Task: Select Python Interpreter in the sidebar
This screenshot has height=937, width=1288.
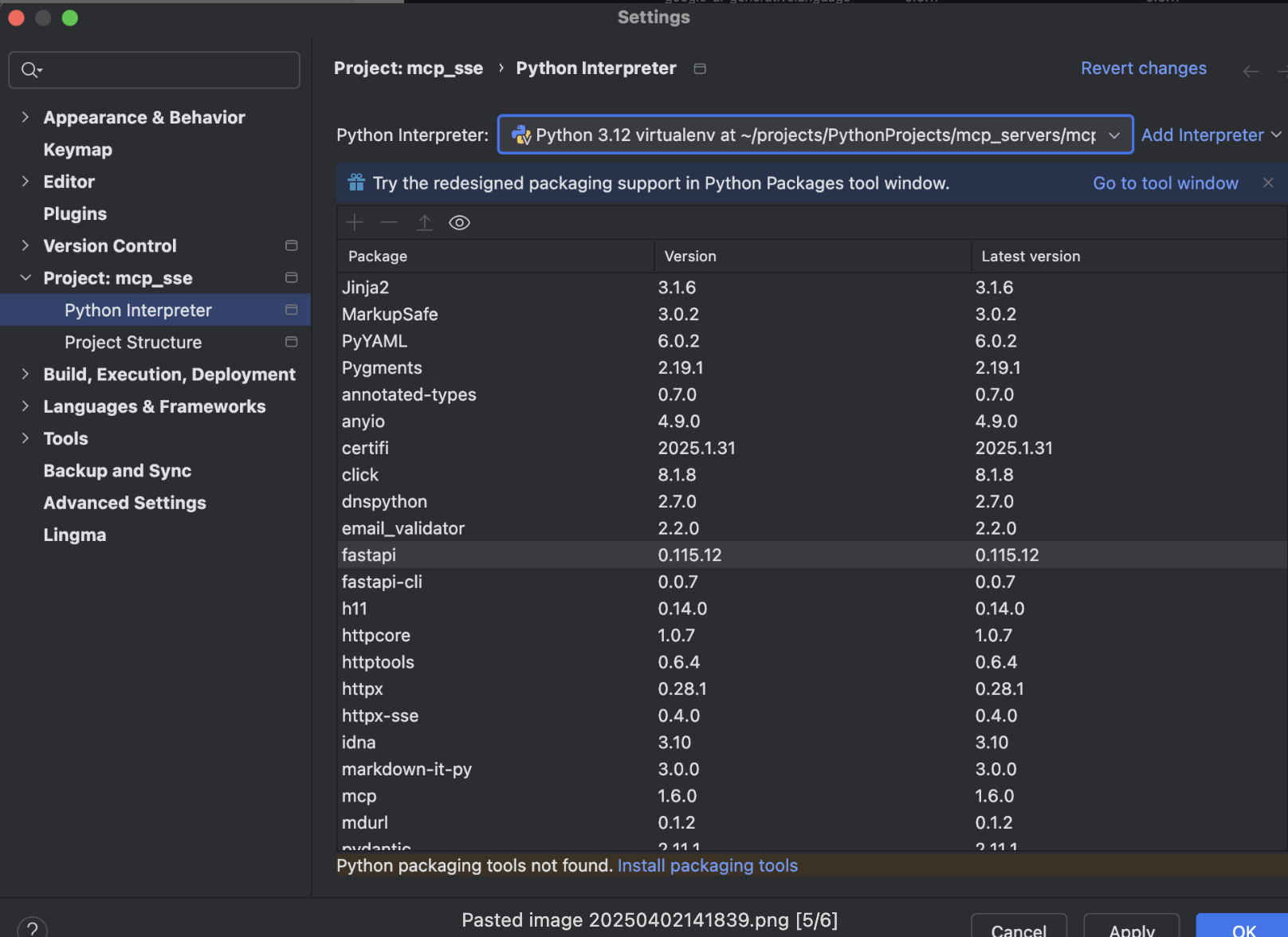Action: click(138, 310)
